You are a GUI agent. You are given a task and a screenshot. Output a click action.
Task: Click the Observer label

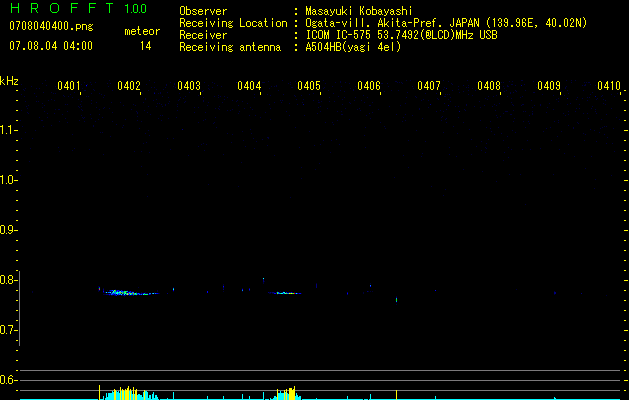(203, 11)
